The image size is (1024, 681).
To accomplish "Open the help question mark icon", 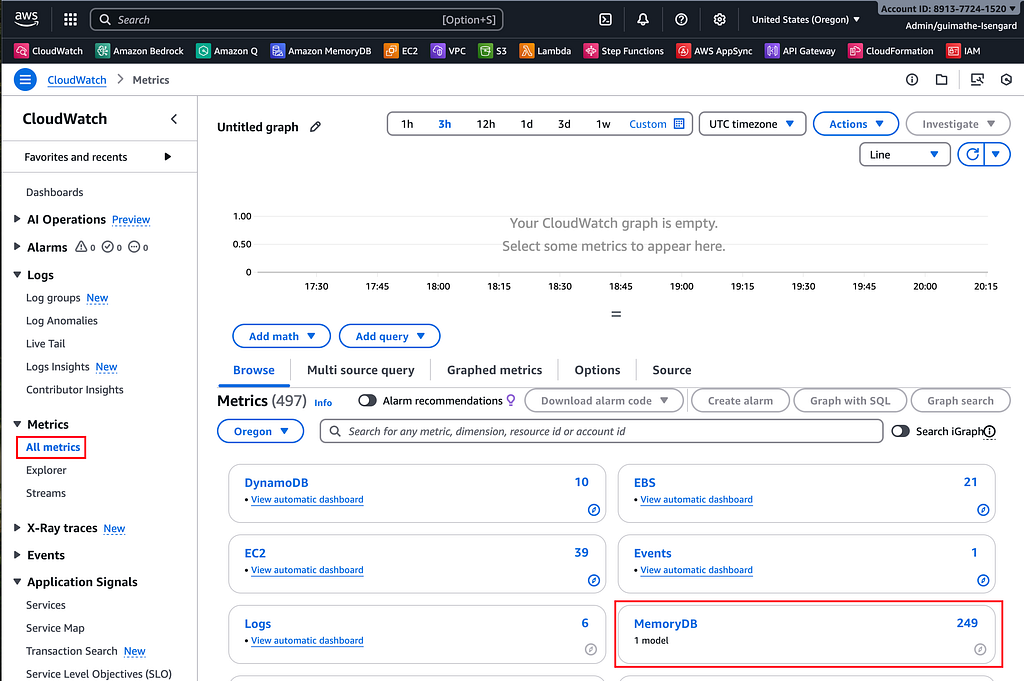I will (680, 20).
